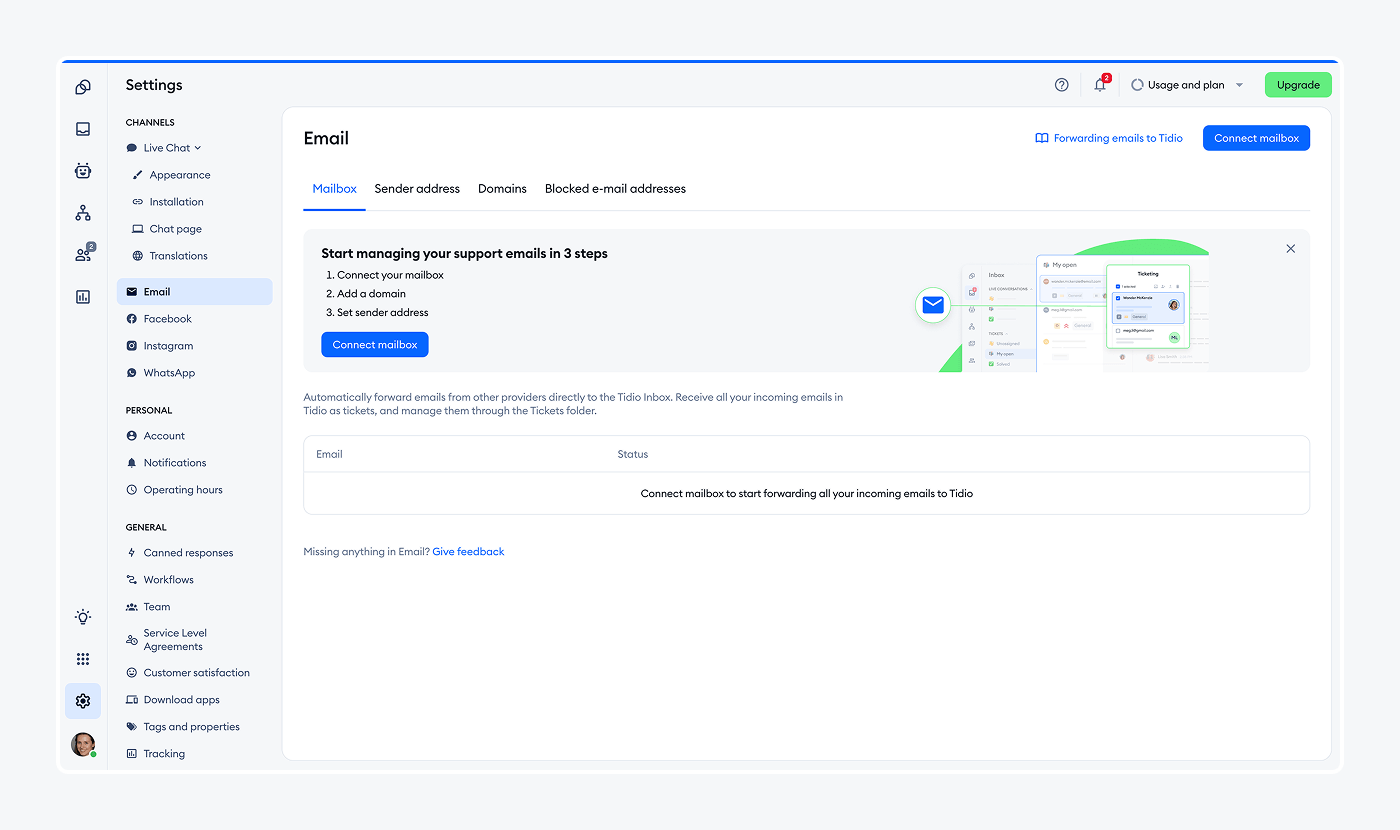The image size is (1400, 830).
Task: Open the help question mark icon
Action: (1061, 84)
